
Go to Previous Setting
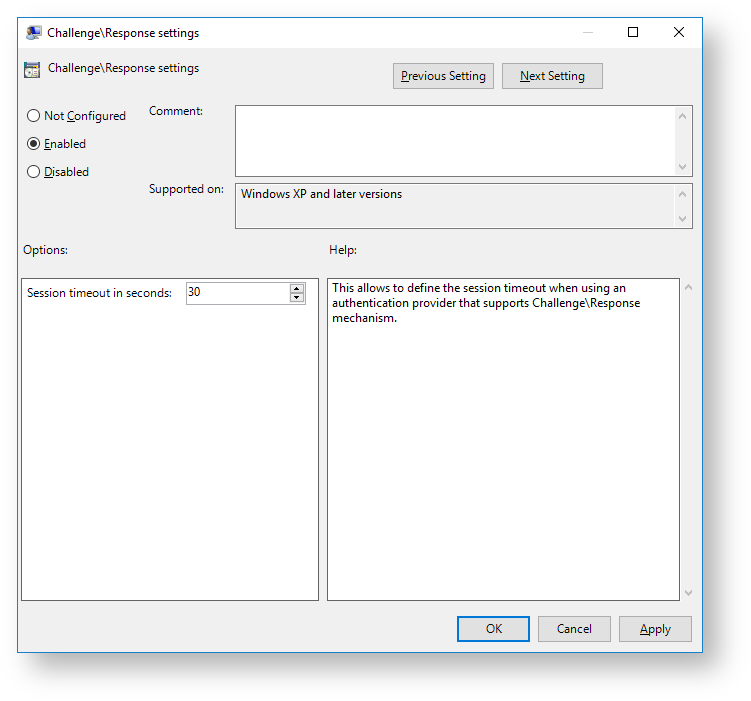click(443, 76)
